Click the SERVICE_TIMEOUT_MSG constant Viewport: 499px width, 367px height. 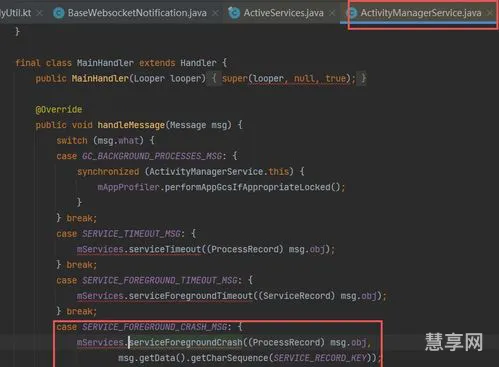[131, 234]
